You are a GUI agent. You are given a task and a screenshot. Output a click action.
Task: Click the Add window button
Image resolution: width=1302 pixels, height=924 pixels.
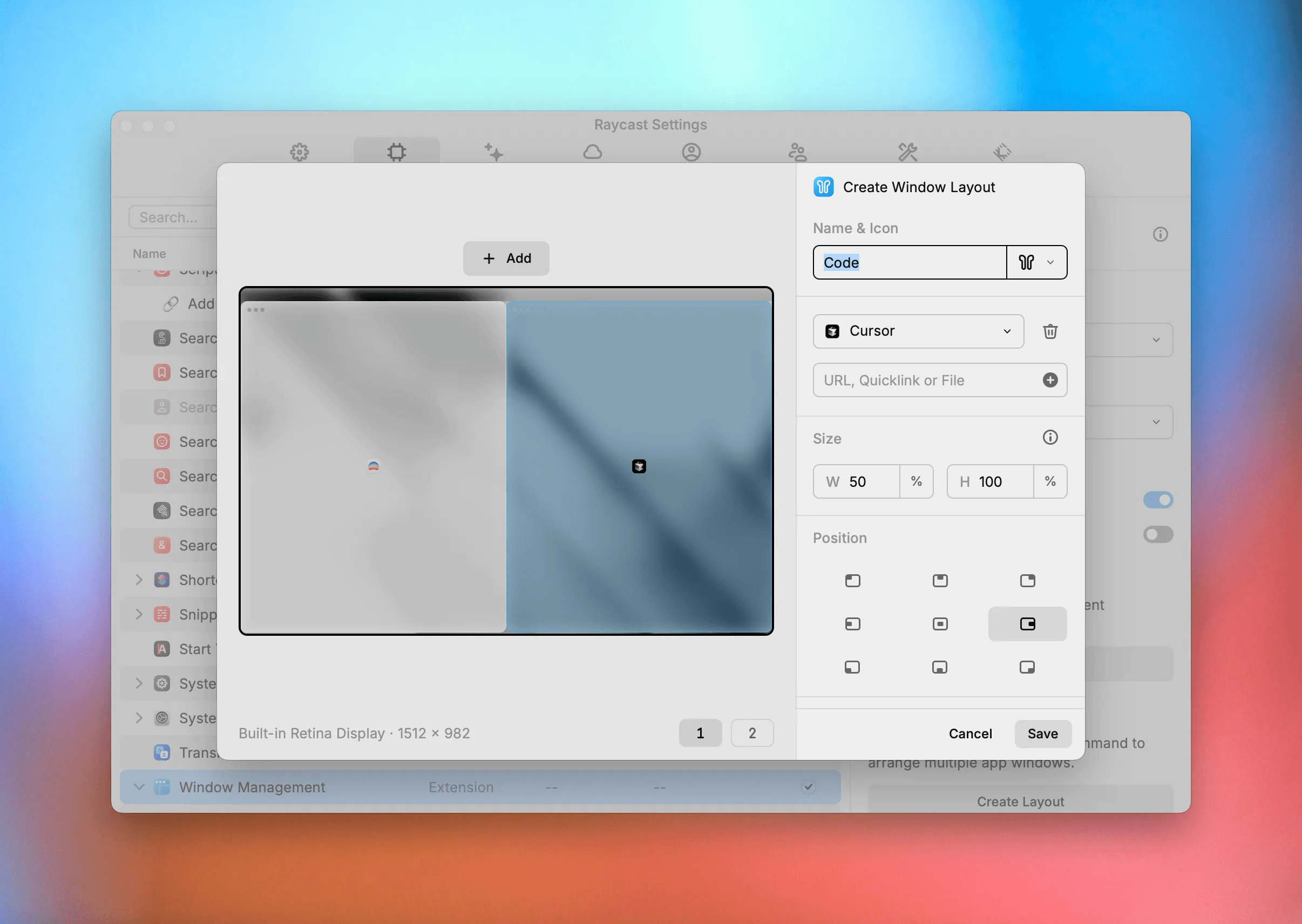[x=506, y=259]
